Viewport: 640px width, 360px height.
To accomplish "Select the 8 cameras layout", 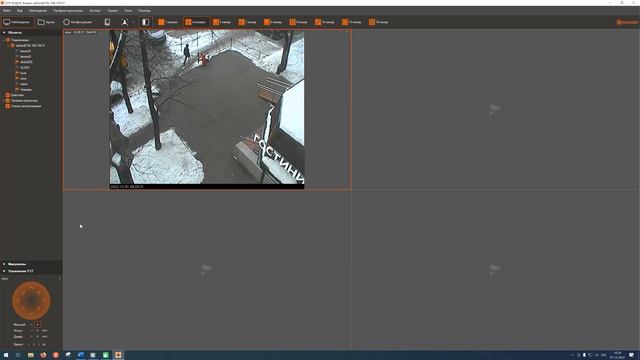I will pyautogui.click(x=273, y=22).
